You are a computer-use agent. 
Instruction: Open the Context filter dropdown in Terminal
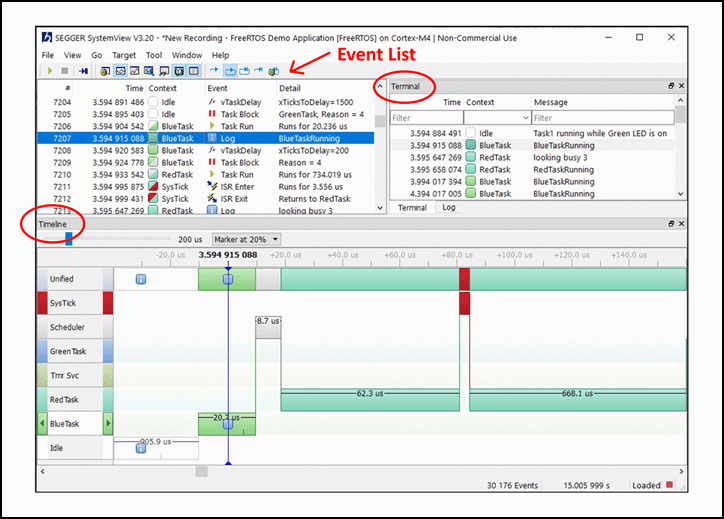(497, 118)
